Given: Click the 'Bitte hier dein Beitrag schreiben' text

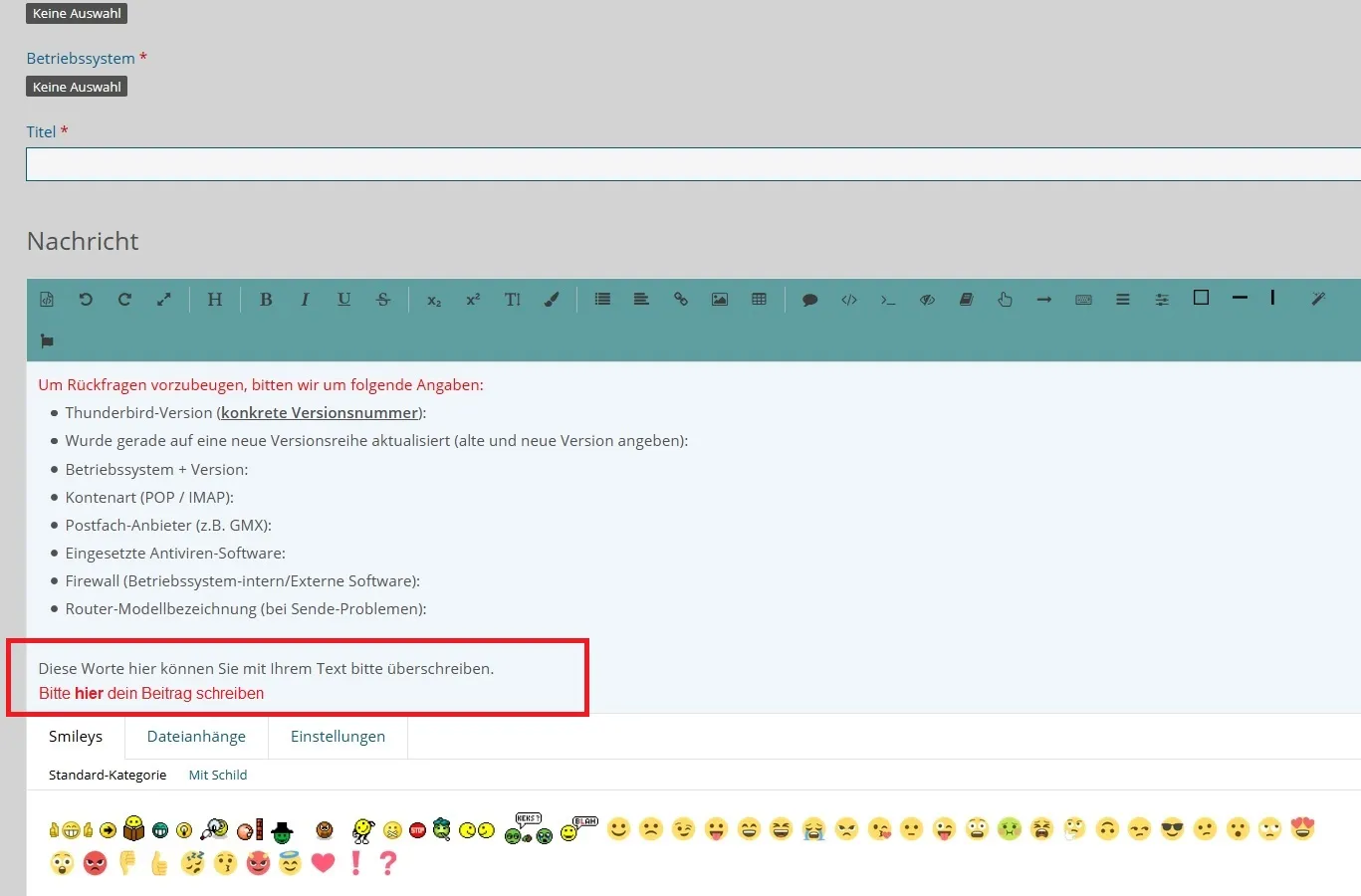Looking at the screenshot, I should coord(151,694).
